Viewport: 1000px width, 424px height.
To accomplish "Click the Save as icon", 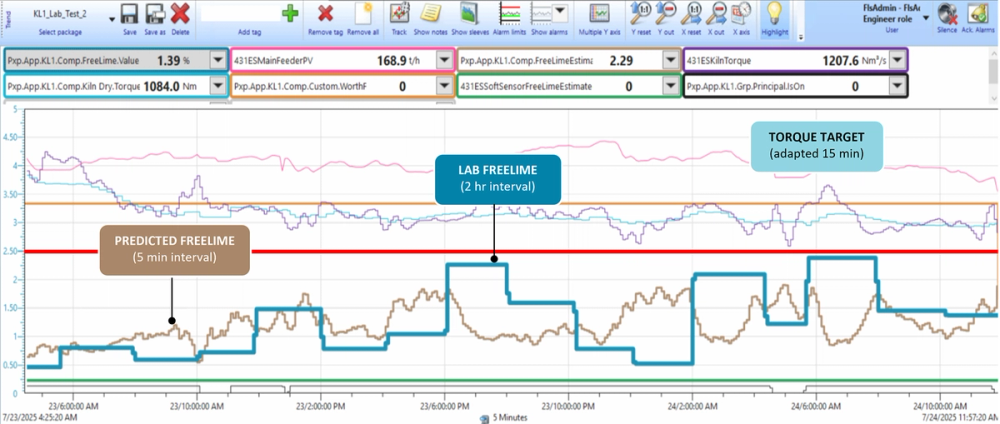I will [x=155, y=14].
